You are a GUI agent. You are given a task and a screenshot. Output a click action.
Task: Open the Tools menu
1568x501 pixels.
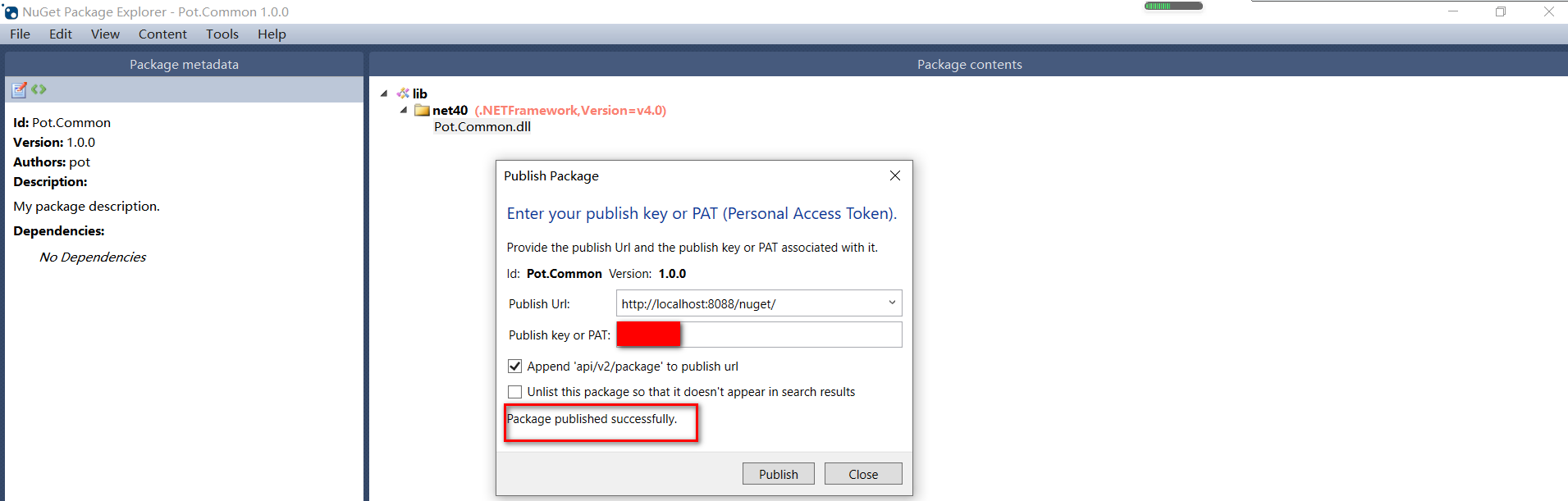pyautogui.click(x=222, y=34)
